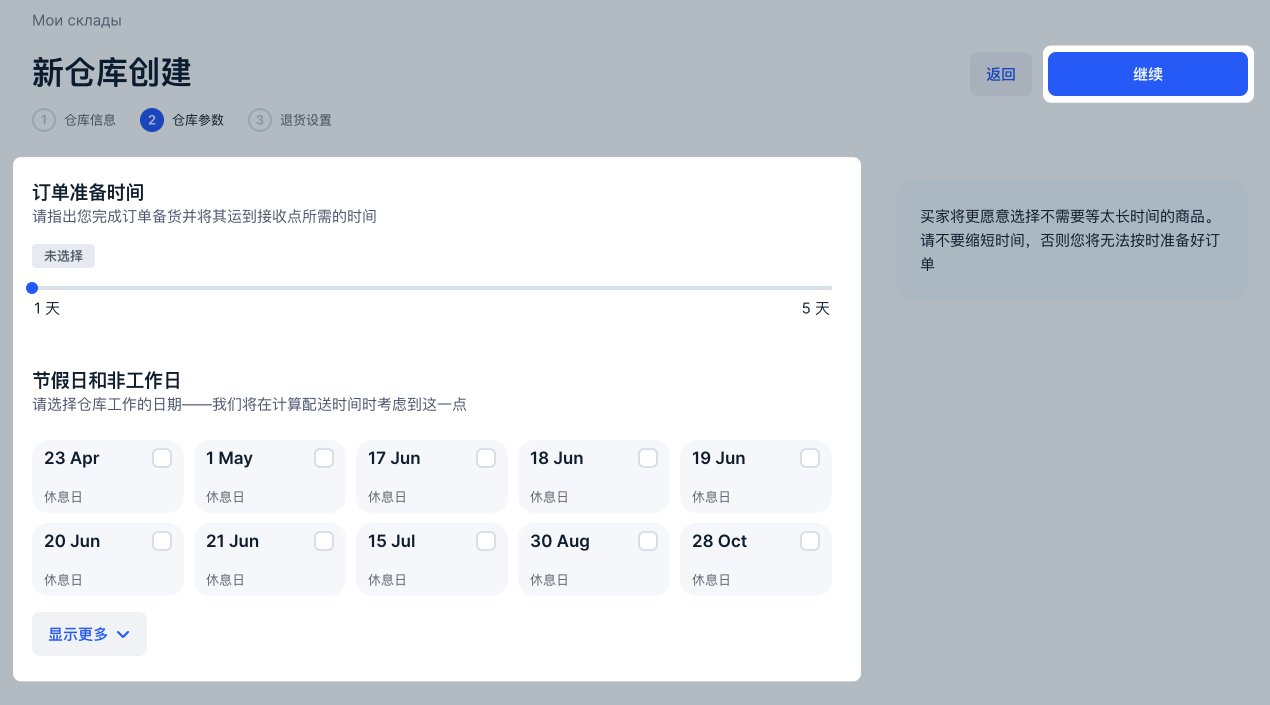Toggle the 28 Oct checkbox
Image resolution: width=1270 pixels, height=705 pixels.
tap(810, 541)
